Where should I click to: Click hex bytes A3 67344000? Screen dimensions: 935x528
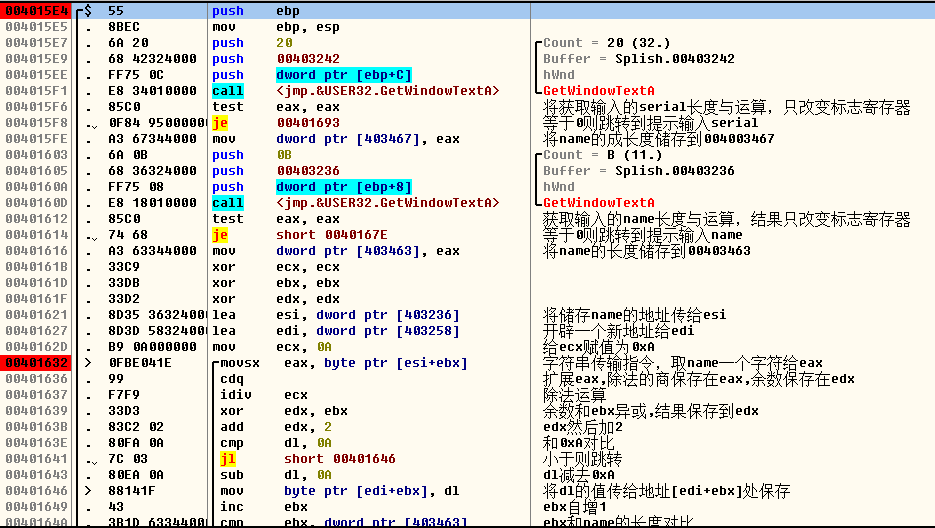tap(152, 139)
